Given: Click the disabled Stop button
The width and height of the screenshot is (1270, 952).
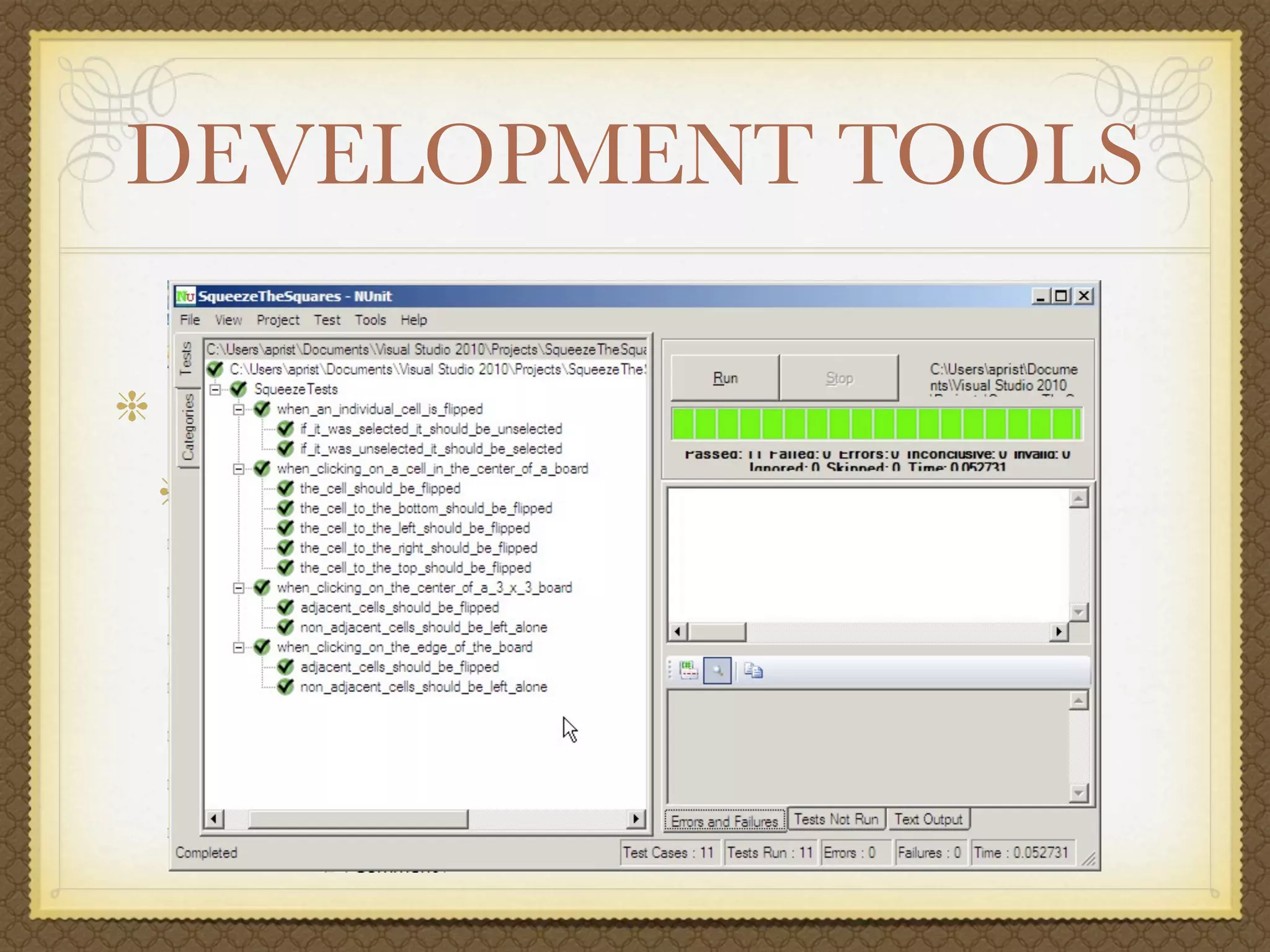Looking at the screenshot, I should [x=839, y=378].
